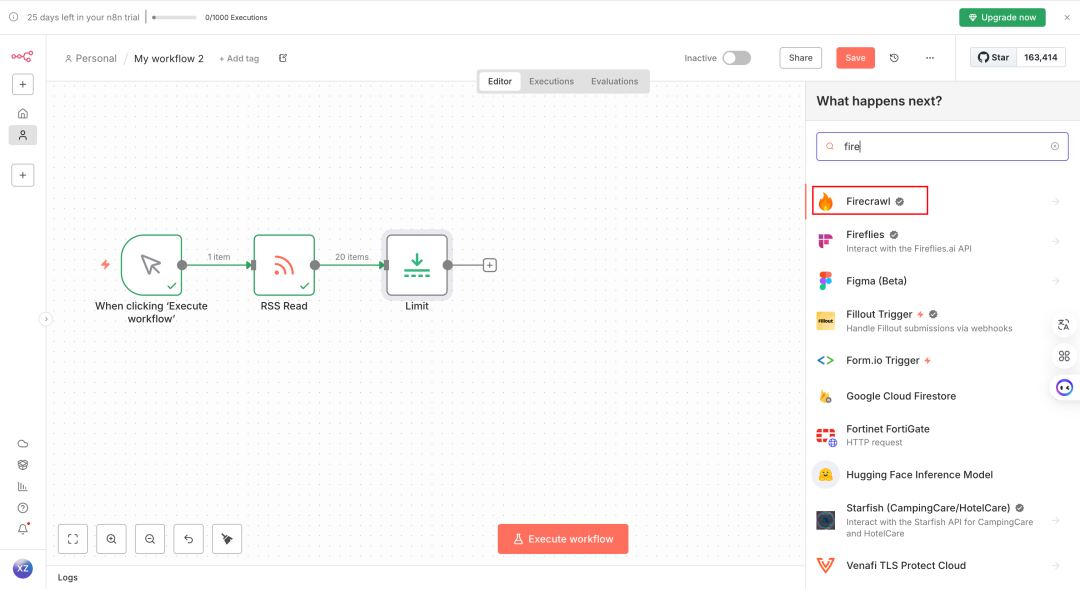Open the Personal breadcrumb link

90,59
